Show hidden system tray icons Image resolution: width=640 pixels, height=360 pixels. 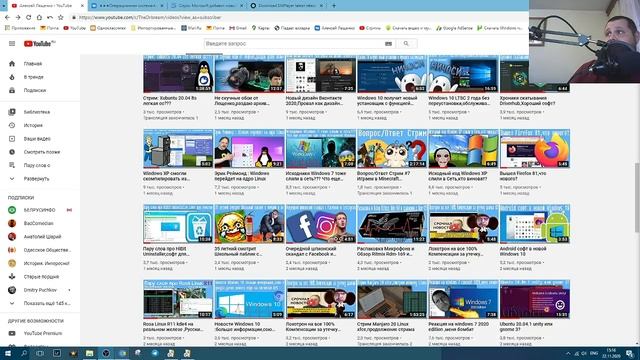click(568, 353)
